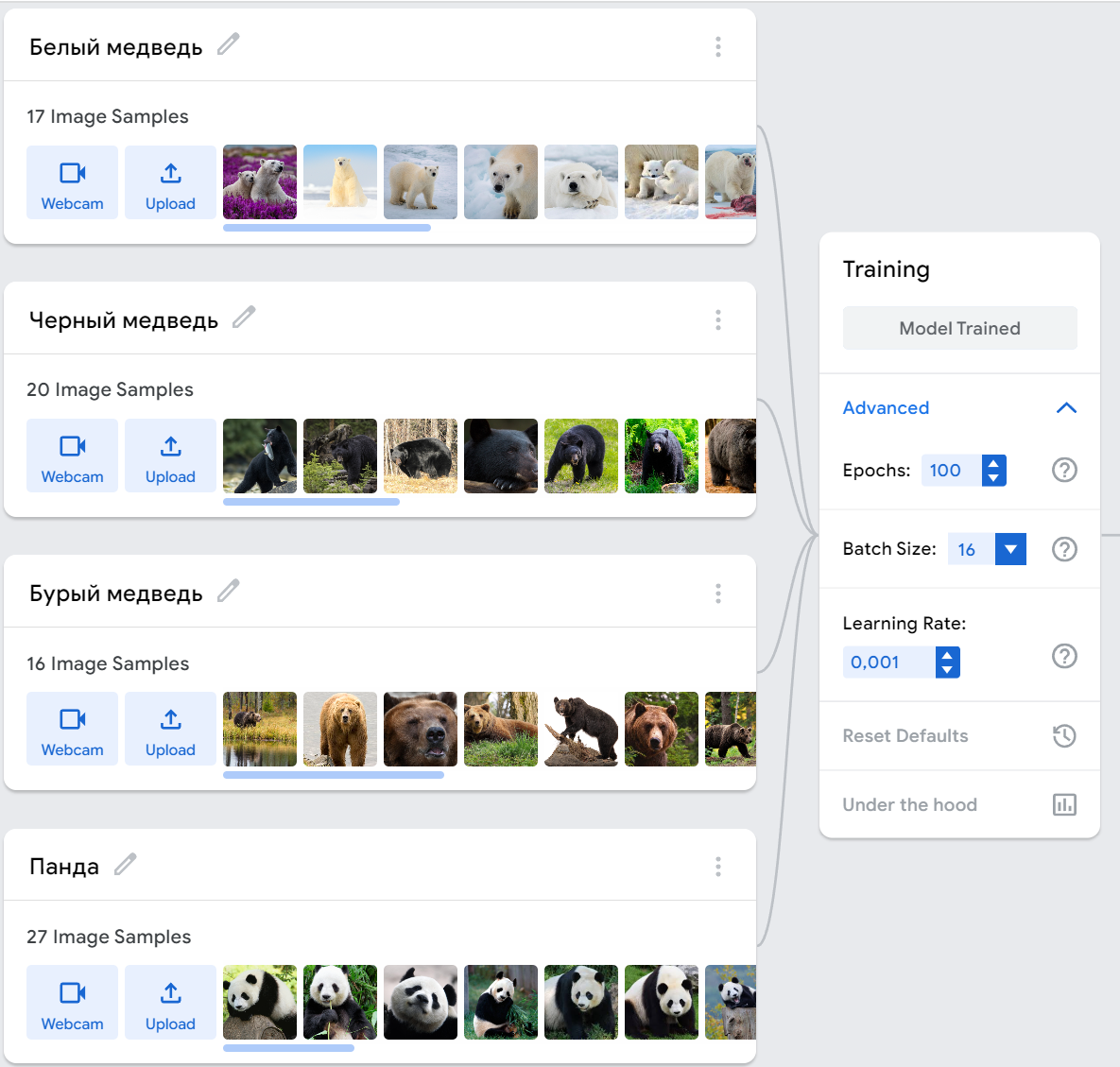
Task: Select the panda face close-up thumbnail
Action: [x=420, y=1002]
